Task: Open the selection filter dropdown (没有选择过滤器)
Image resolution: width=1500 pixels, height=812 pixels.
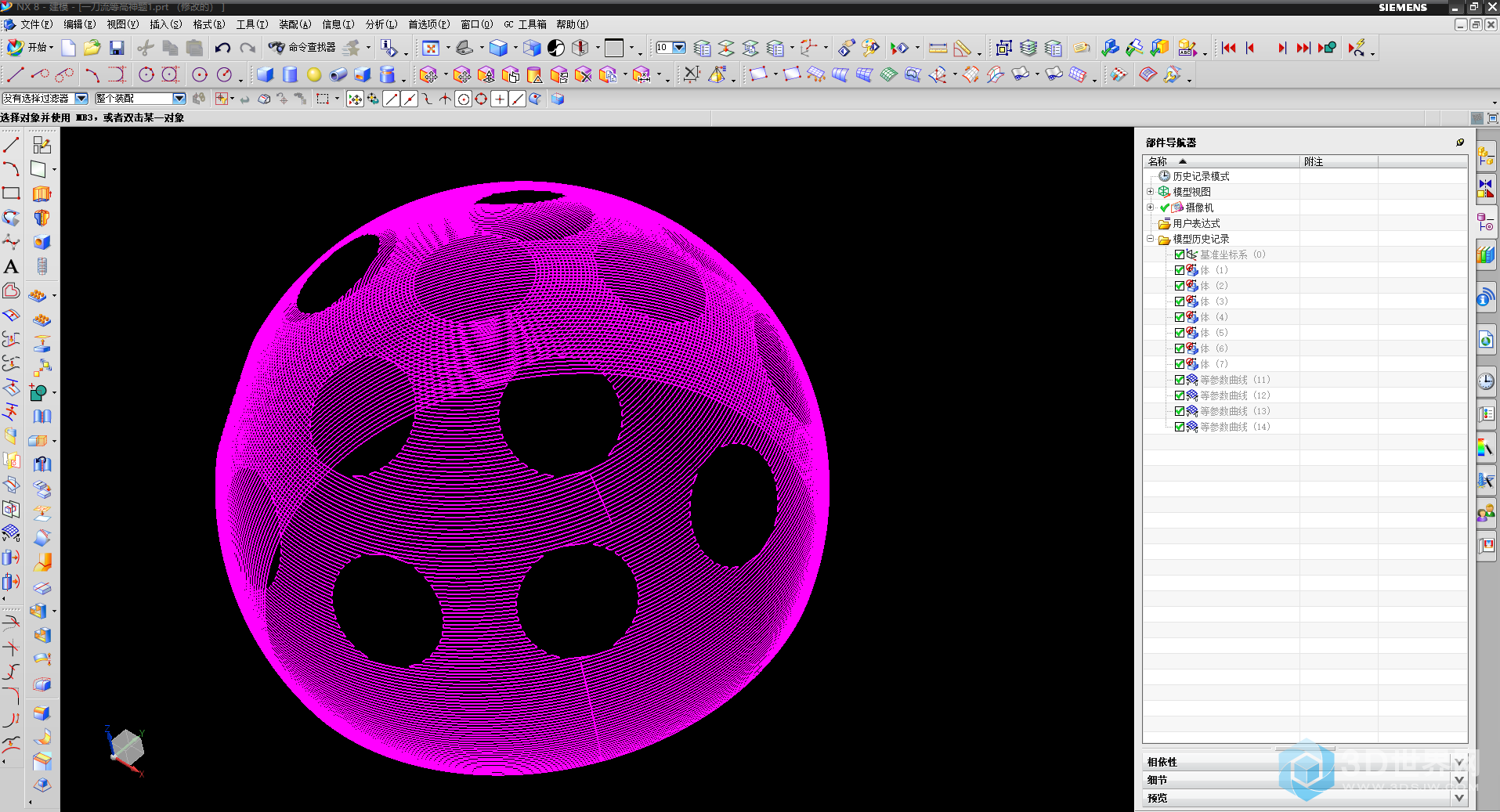Action: coord(81,99)
